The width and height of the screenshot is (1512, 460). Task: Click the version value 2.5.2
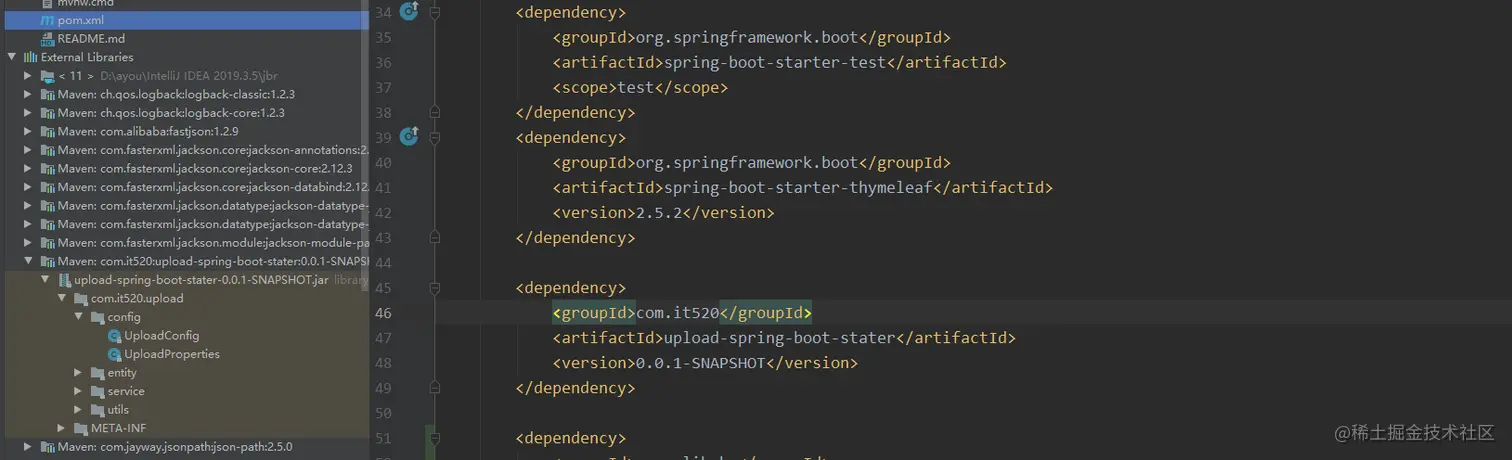click(659, 213)
